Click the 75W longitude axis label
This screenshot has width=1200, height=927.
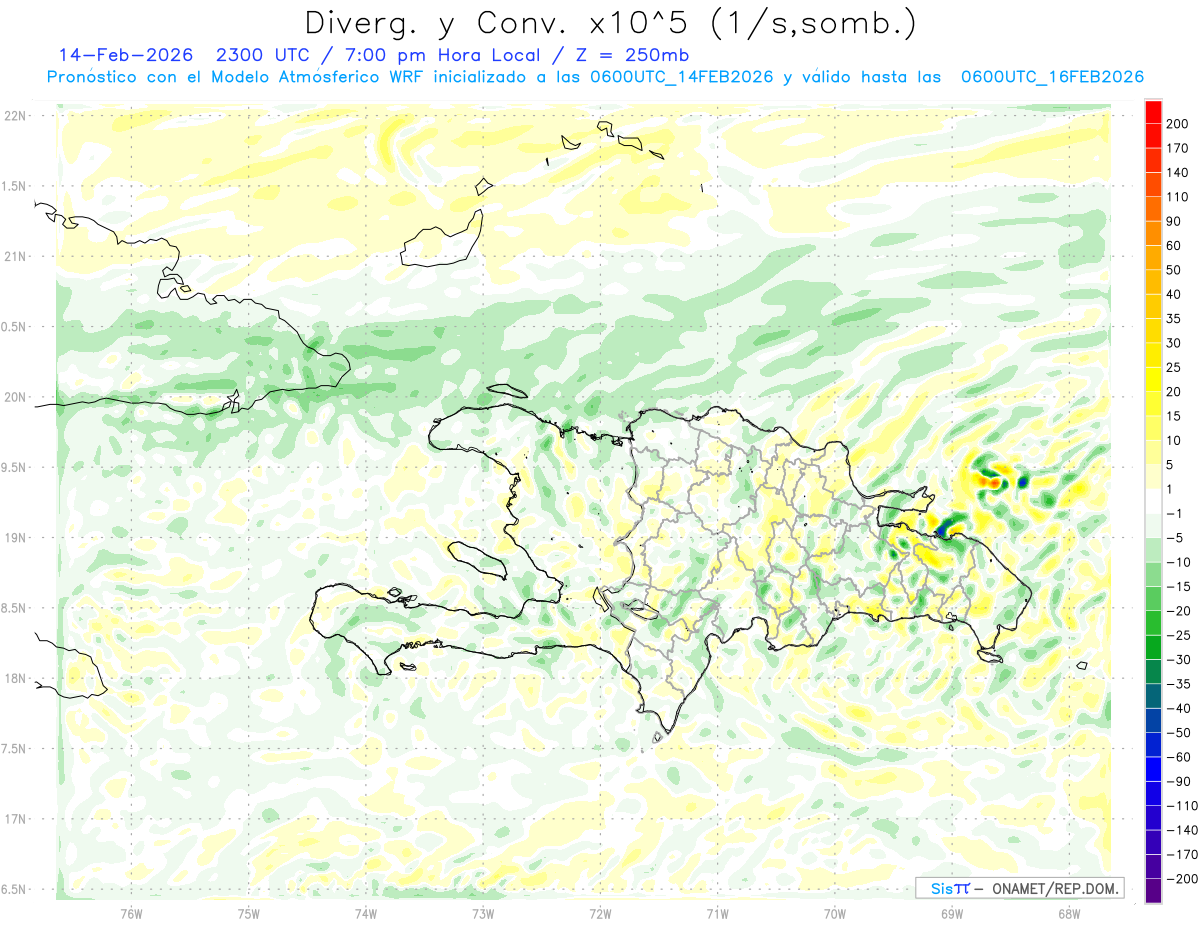[x=248, y=914]
